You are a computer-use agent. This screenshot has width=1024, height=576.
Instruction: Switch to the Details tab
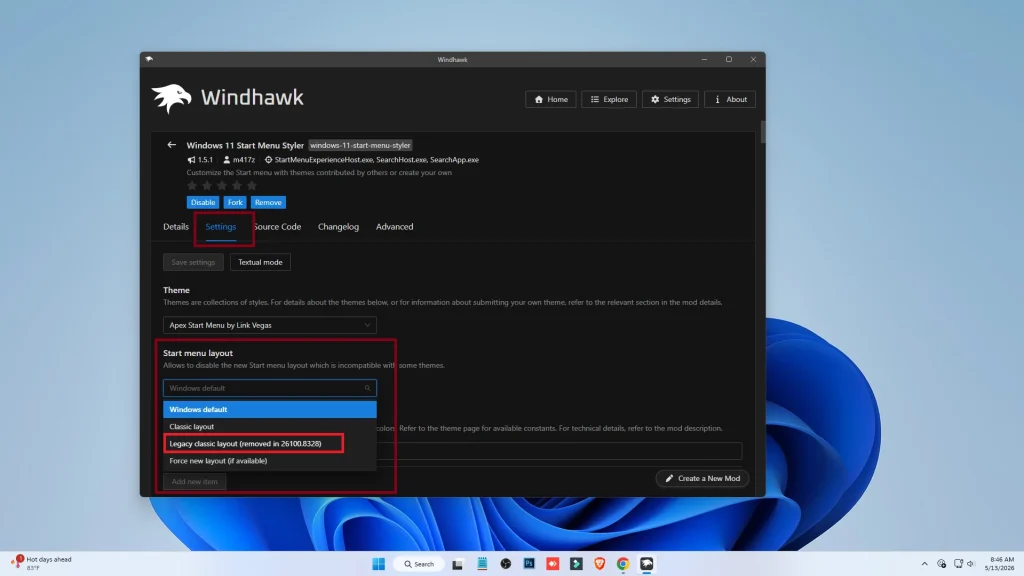[176, 227]
